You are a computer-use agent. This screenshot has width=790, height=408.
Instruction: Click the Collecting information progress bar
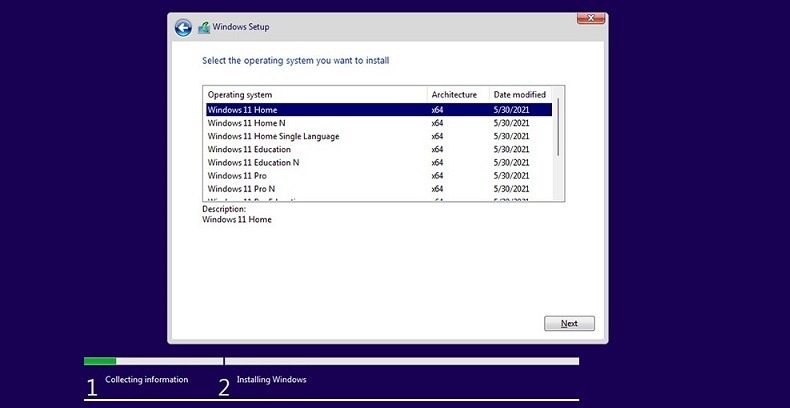[153, 361]
